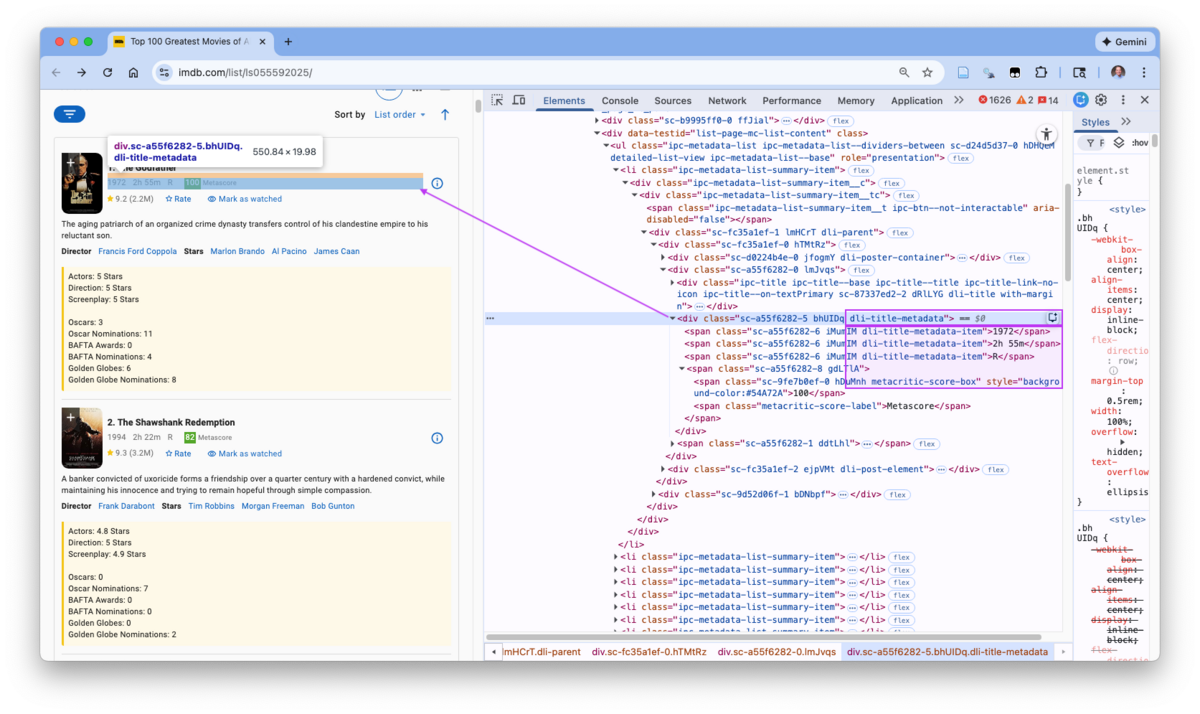
Task: Open the DevTools three-dot customize menu
Action: point(1123,100)
